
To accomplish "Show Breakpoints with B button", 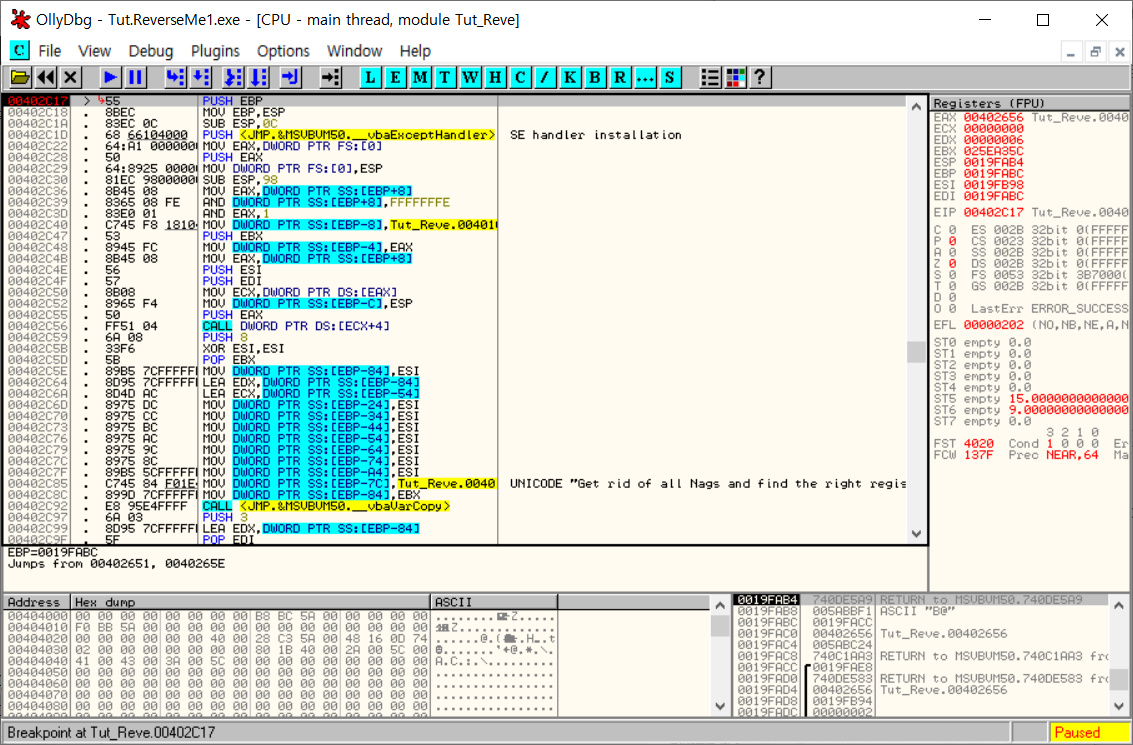I will click(x=595, y=77).
